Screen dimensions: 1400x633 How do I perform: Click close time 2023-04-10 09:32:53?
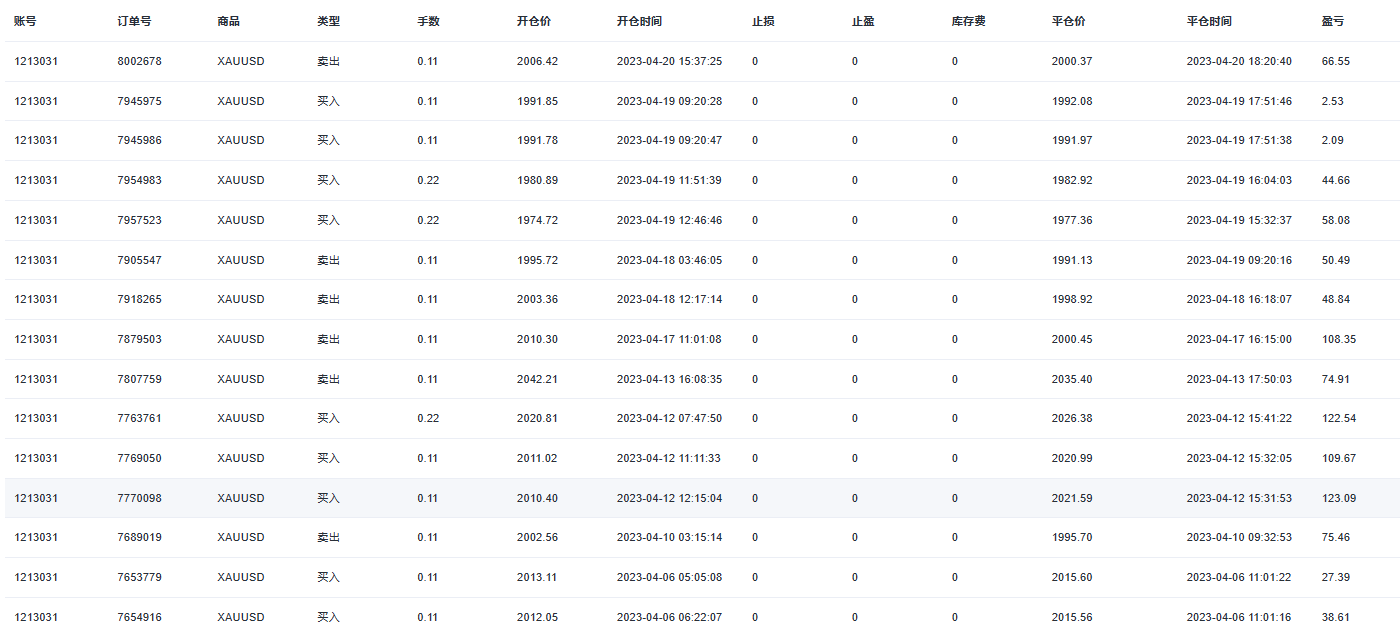tap(1239, 537)
